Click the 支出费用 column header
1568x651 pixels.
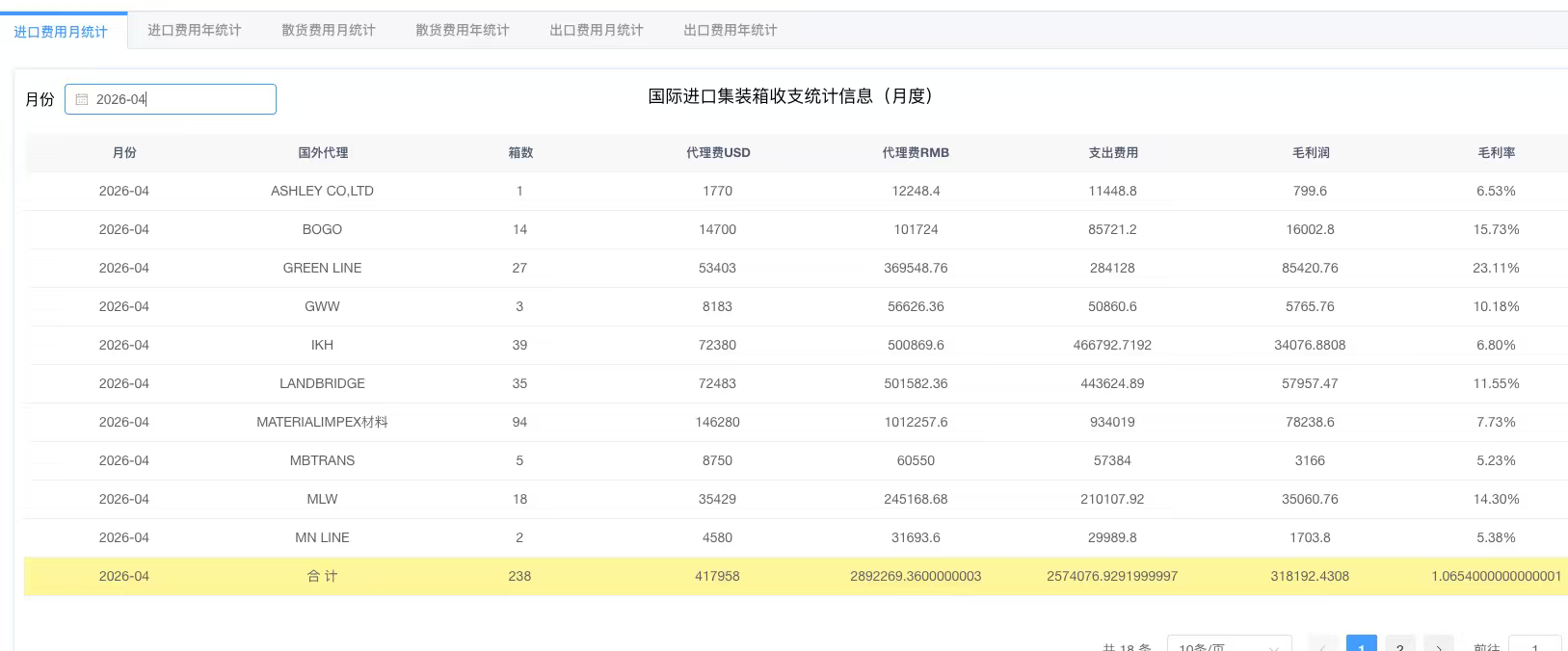(1113, 153)
